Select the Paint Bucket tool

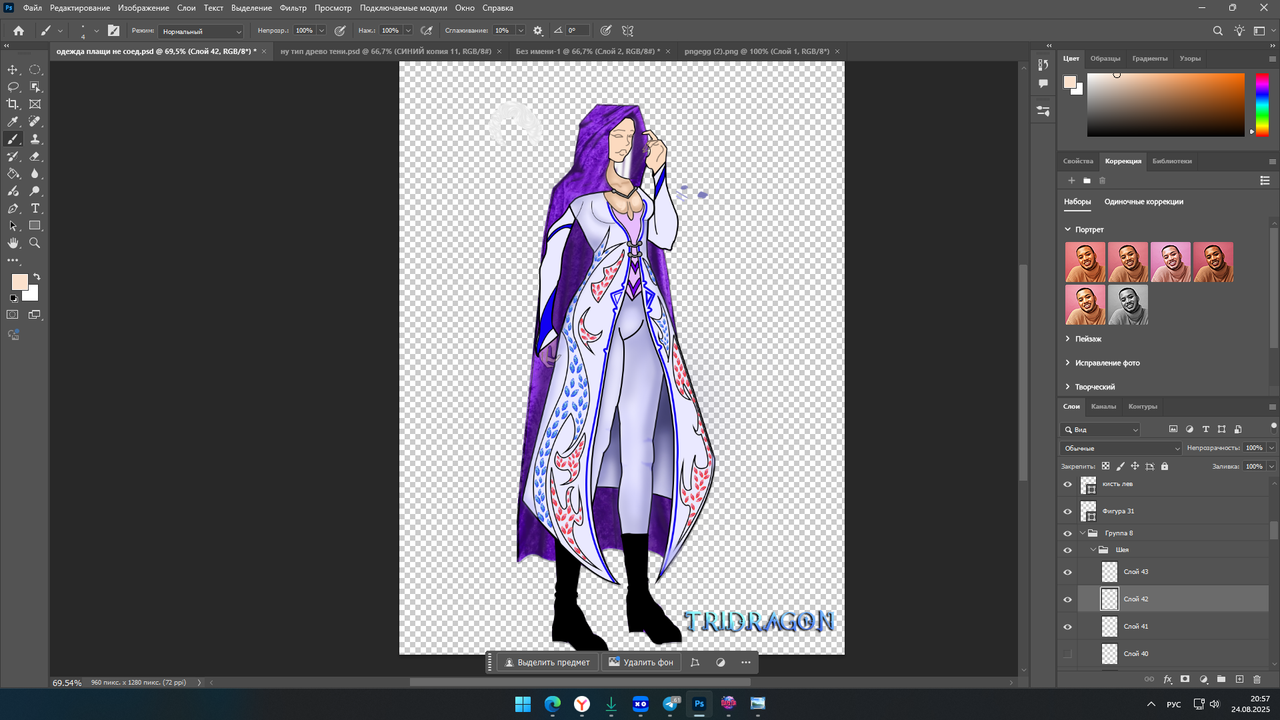tap(13, 173)
